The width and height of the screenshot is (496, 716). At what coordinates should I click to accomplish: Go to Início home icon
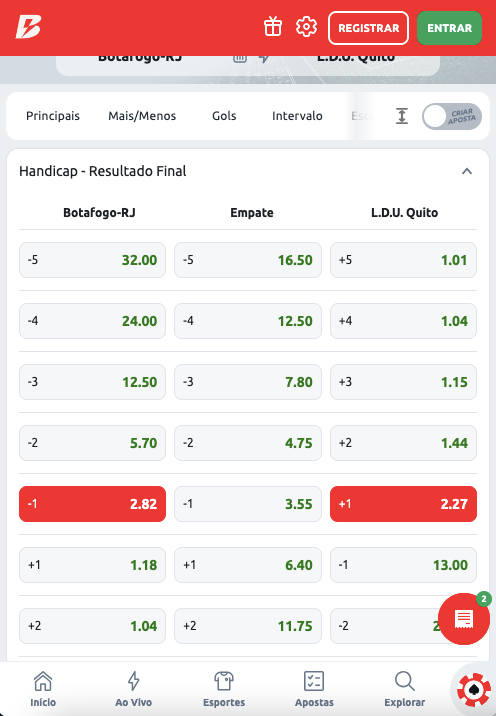[x=43, y=689]
